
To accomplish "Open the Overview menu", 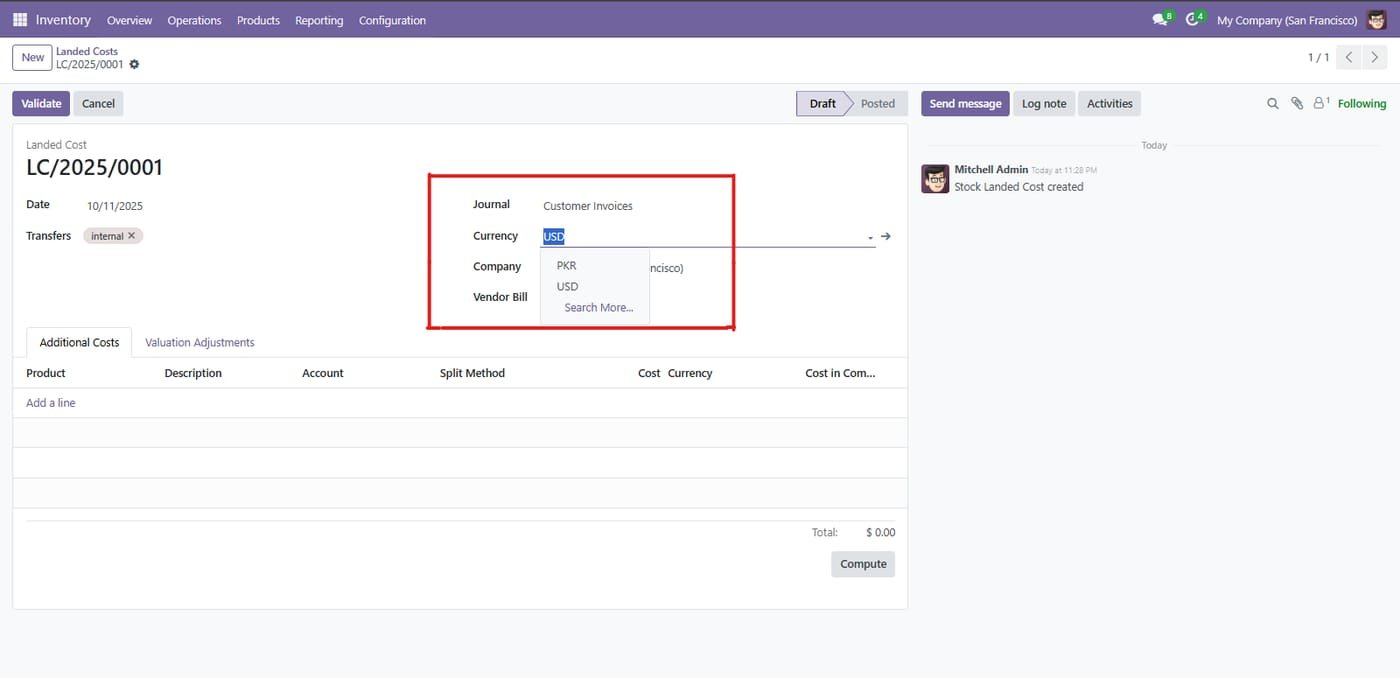I will click(129, 20).
